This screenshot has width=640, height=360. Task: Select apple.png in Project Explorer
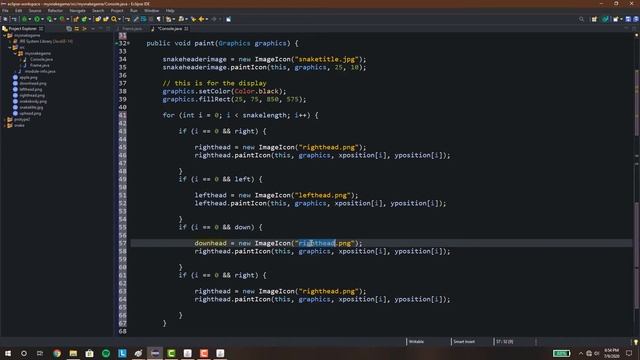(x=28, y=77)
